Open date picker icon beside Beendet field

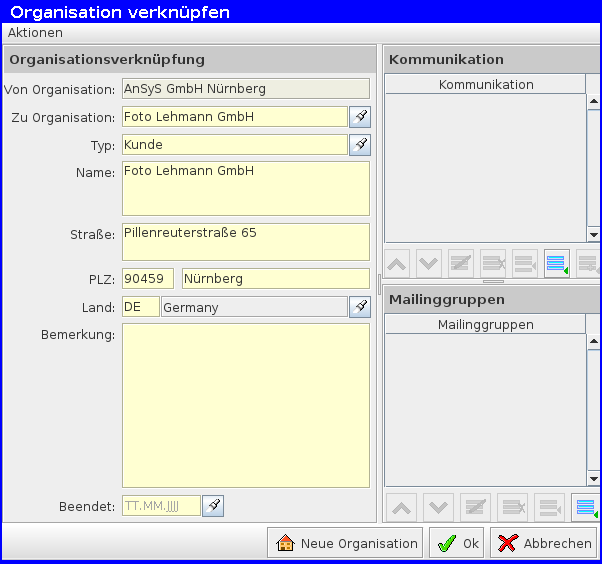point(213,506)
